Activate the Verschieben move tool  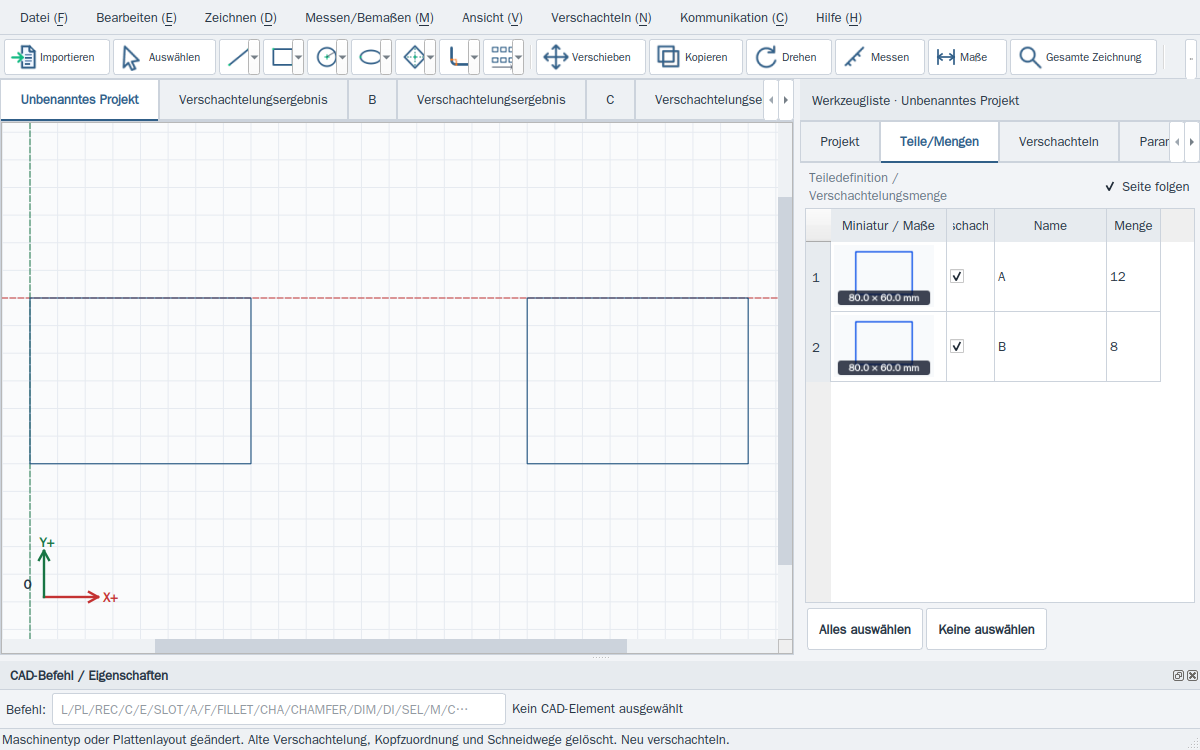591,57
